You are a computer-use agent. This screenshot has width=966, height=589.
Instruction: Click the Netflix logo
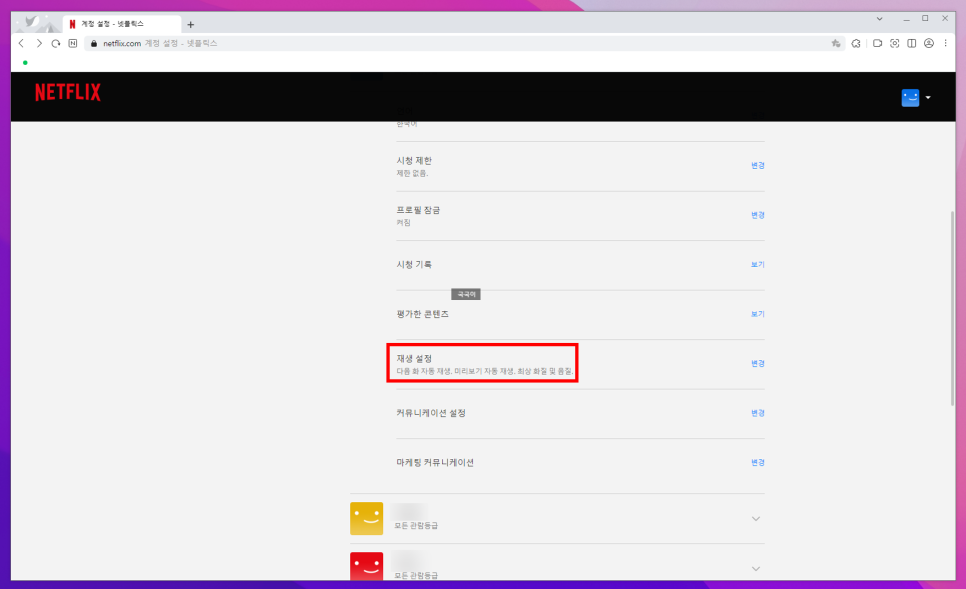pyautogui.click(x=68, y=92)
